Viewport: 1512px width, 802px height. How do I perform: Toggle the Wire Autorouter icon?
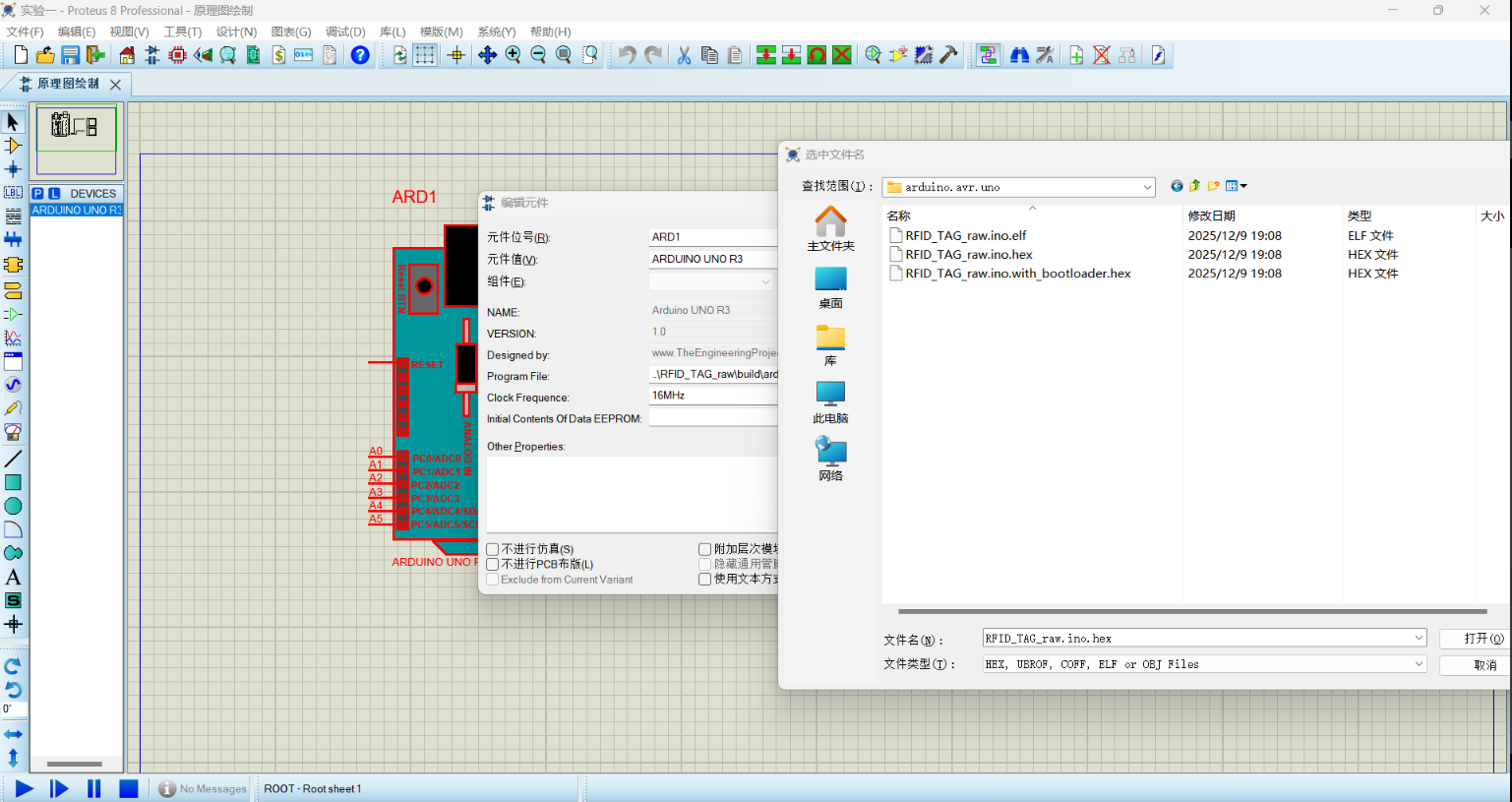pos(988,55)
